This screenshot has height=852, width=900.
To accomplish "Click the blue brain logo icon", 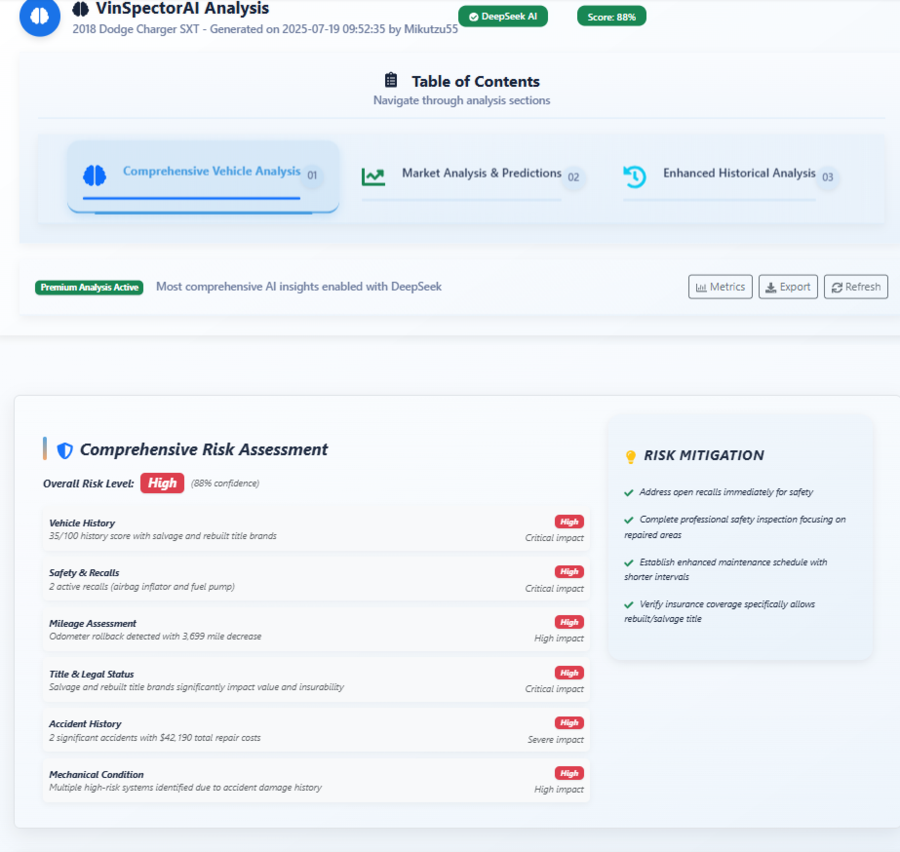I will click(x=40, y=17).
